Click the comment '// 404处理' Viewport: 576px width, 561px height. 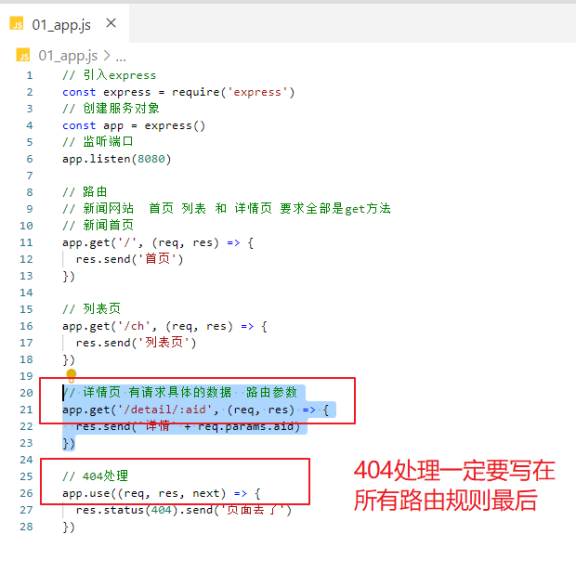click(95, 476)
